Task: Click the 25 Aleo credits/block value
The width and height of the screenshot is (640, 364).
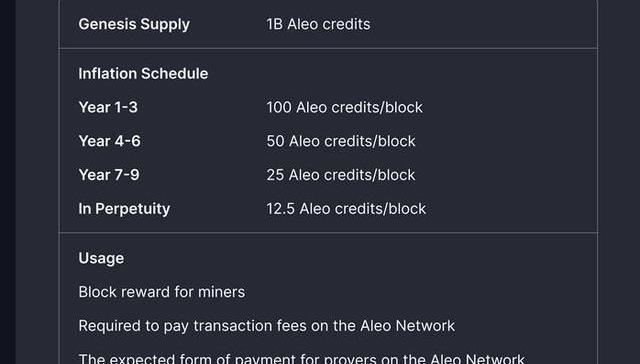Action: click(341, 175)
